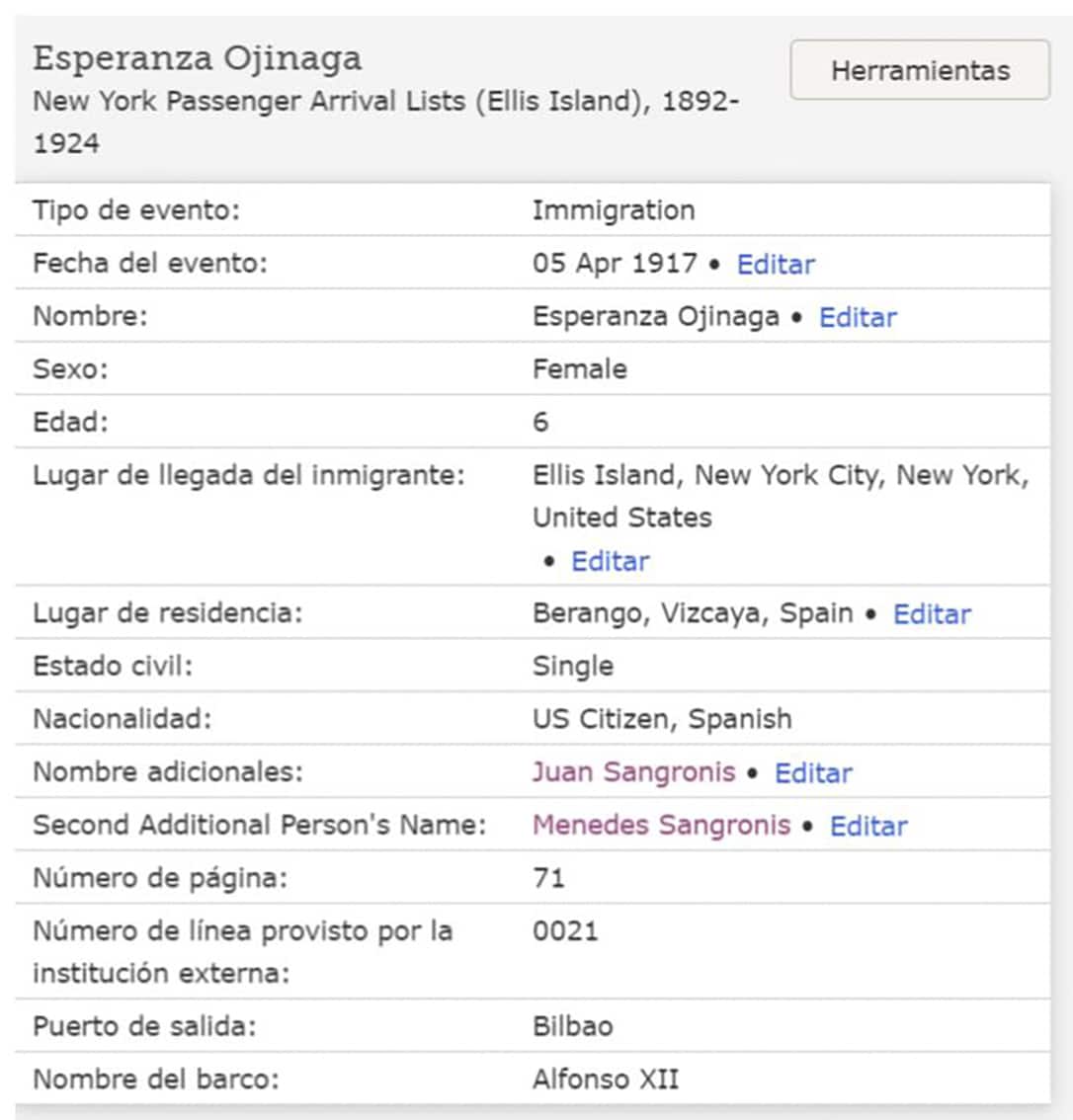Edit the residence Berango, Vizcaya, Spain
The height and width of the screenshot is (1120, 1073).
point(930,613)
